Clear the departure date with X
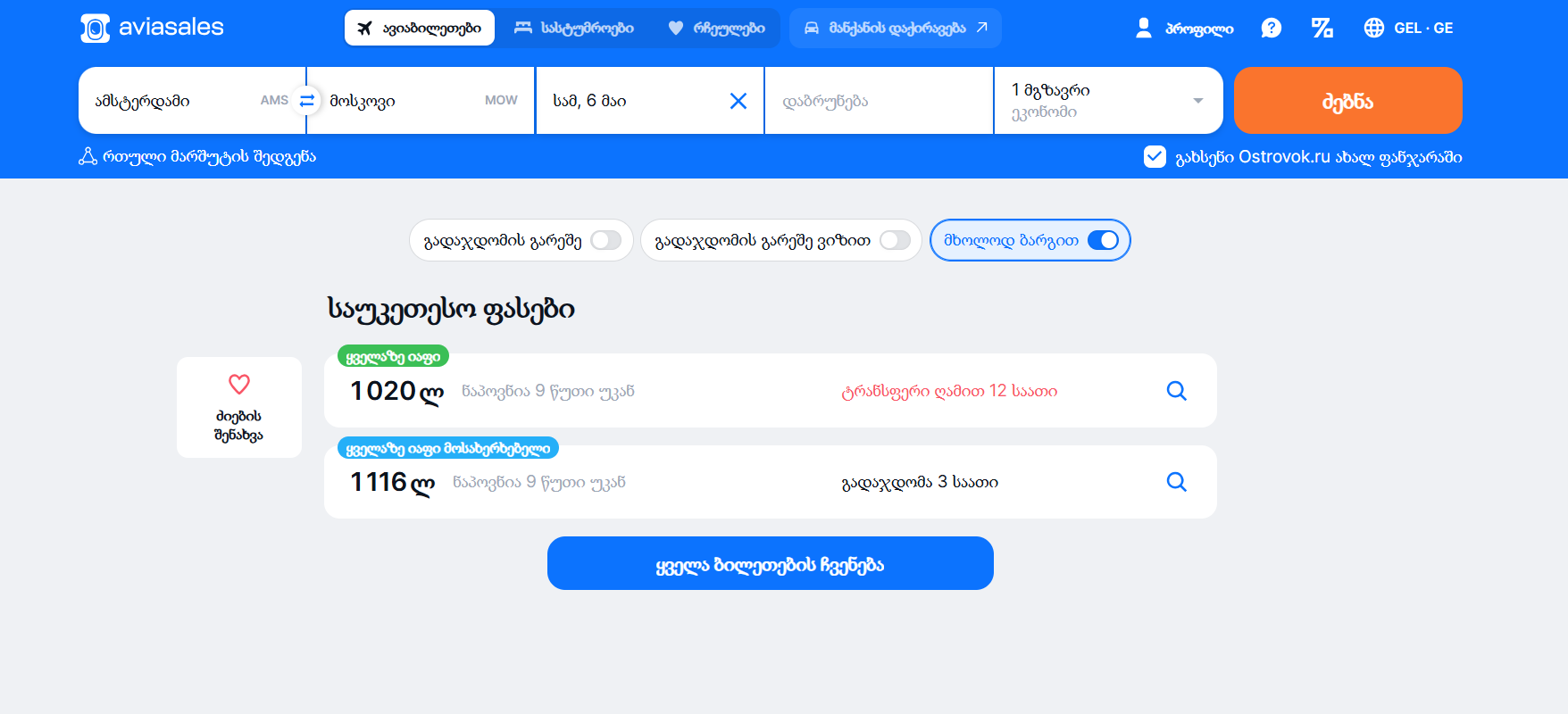This screenshot has height=714, width=1568. 738,101
